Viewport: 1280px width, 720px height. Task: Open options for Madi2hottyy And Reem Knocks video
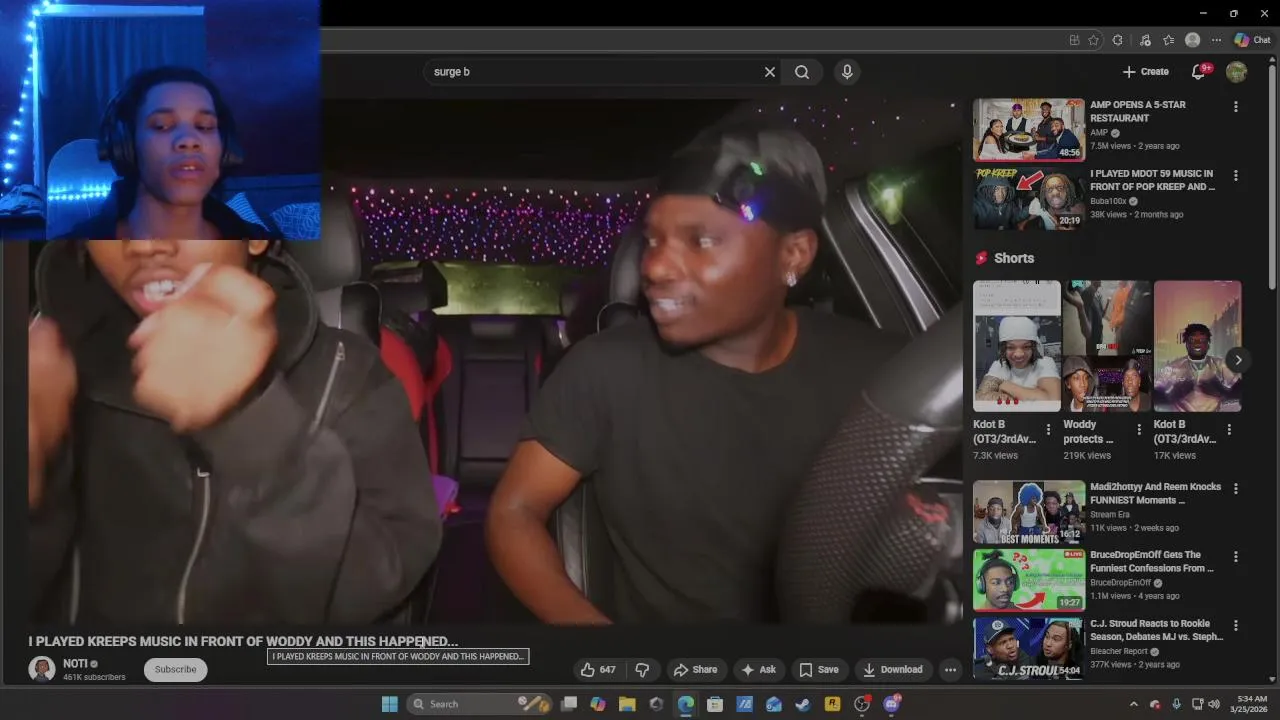pyautogui.click(x=1236, y=489)
